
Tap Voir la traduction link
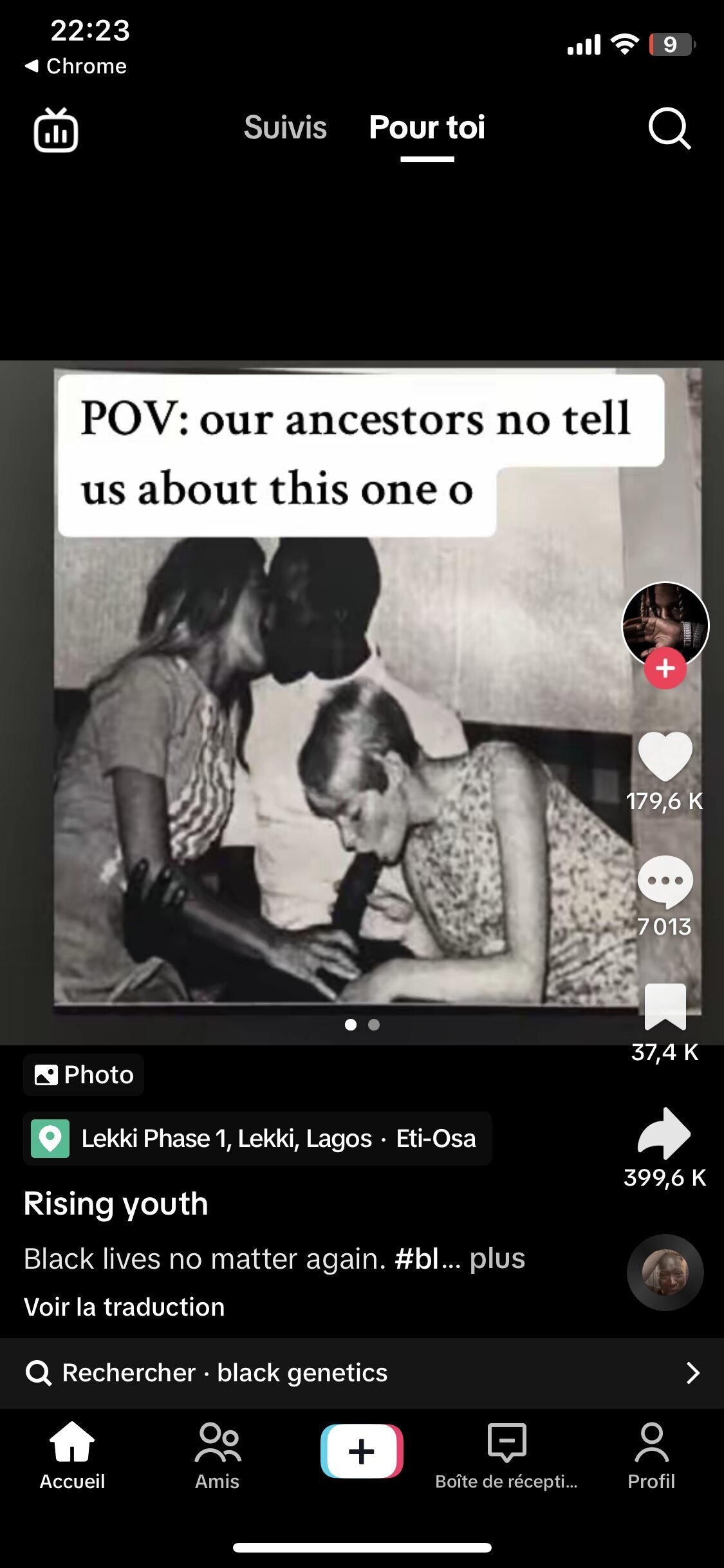pyautogui.click(x=124, y=1307)
